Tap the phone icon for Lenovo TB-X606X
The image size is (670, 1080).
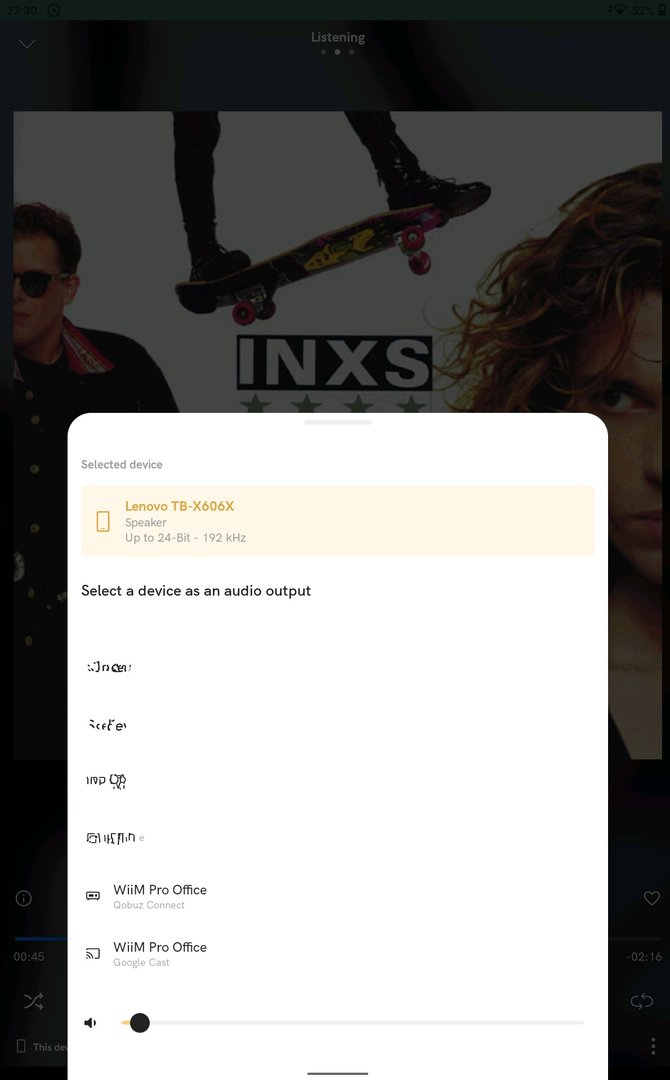coord(103,521)
